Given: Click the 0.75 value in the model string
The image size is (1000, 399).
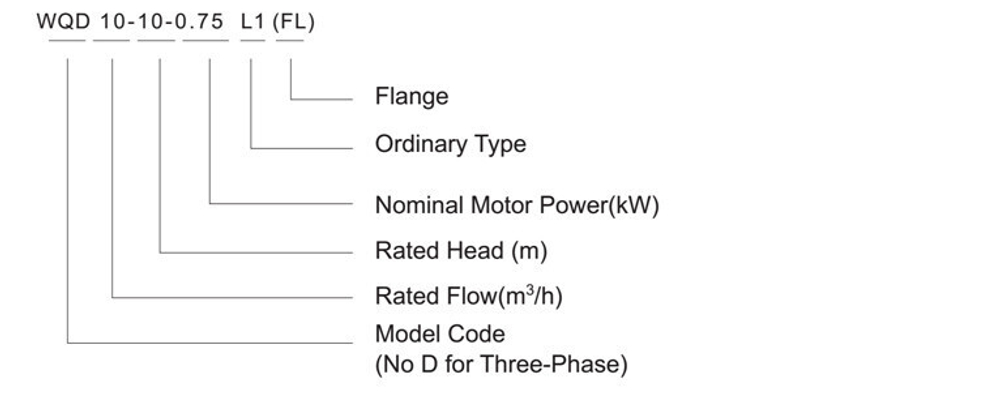Looking at the screenshot, I should click(x=200, y=22).
